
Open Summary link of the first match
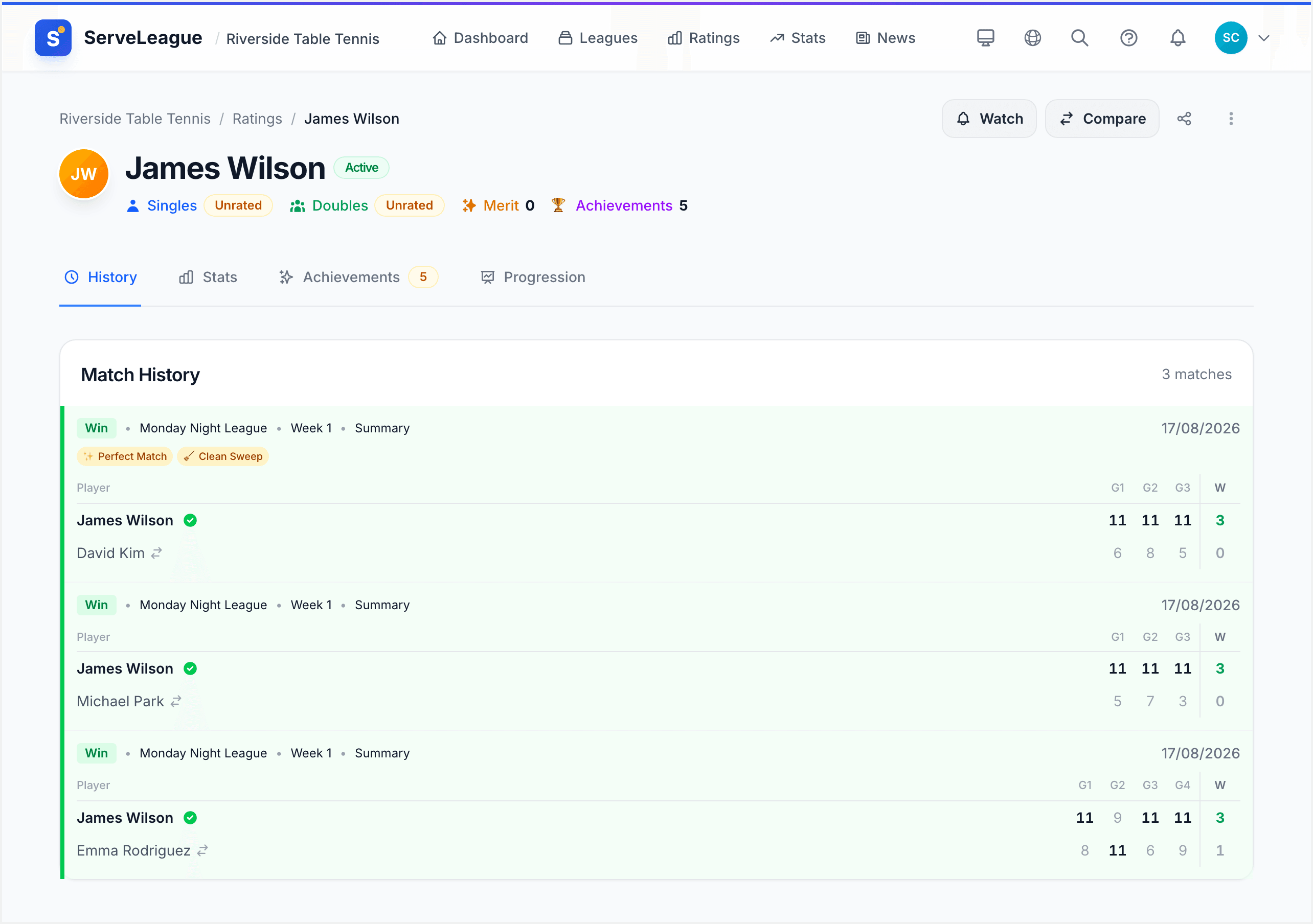click(382, 428)
